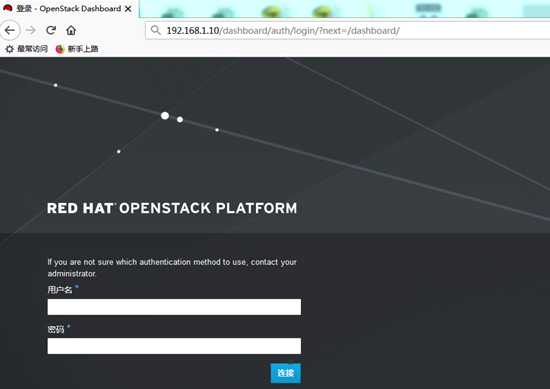This screenshot has height=389, width=550.
Task: Focus the 用户名 username input field
Action: pos(174,307)
